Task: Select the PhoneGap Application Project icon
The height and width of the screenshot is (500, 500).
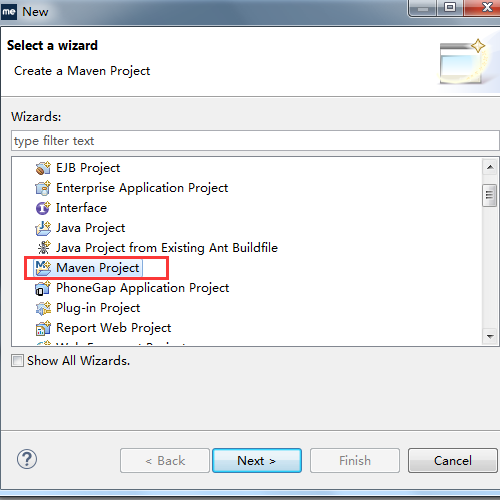Action: tap(43, 288)
